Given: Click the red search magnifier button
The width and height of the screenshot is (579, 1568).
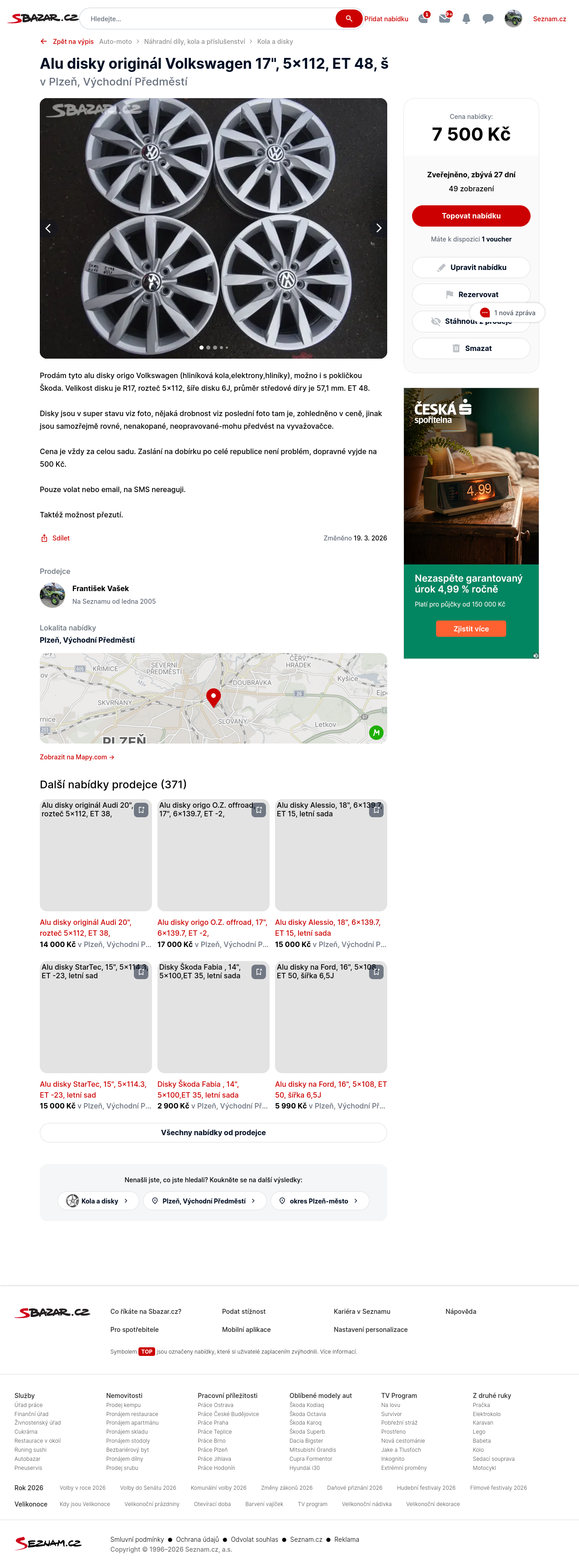Looking at the screenshot, I should (349, 18).
